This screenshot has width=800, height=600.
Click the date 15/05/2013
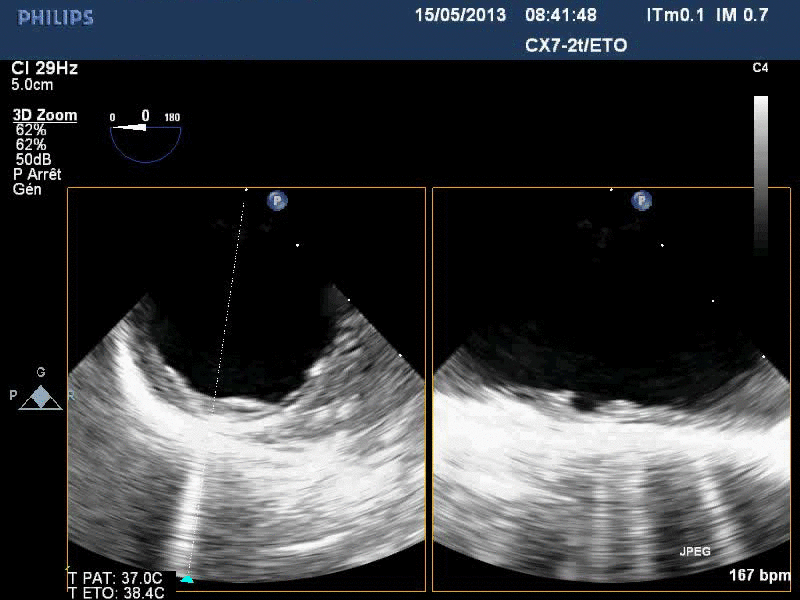pyautogui.click(x=460, y=15)
